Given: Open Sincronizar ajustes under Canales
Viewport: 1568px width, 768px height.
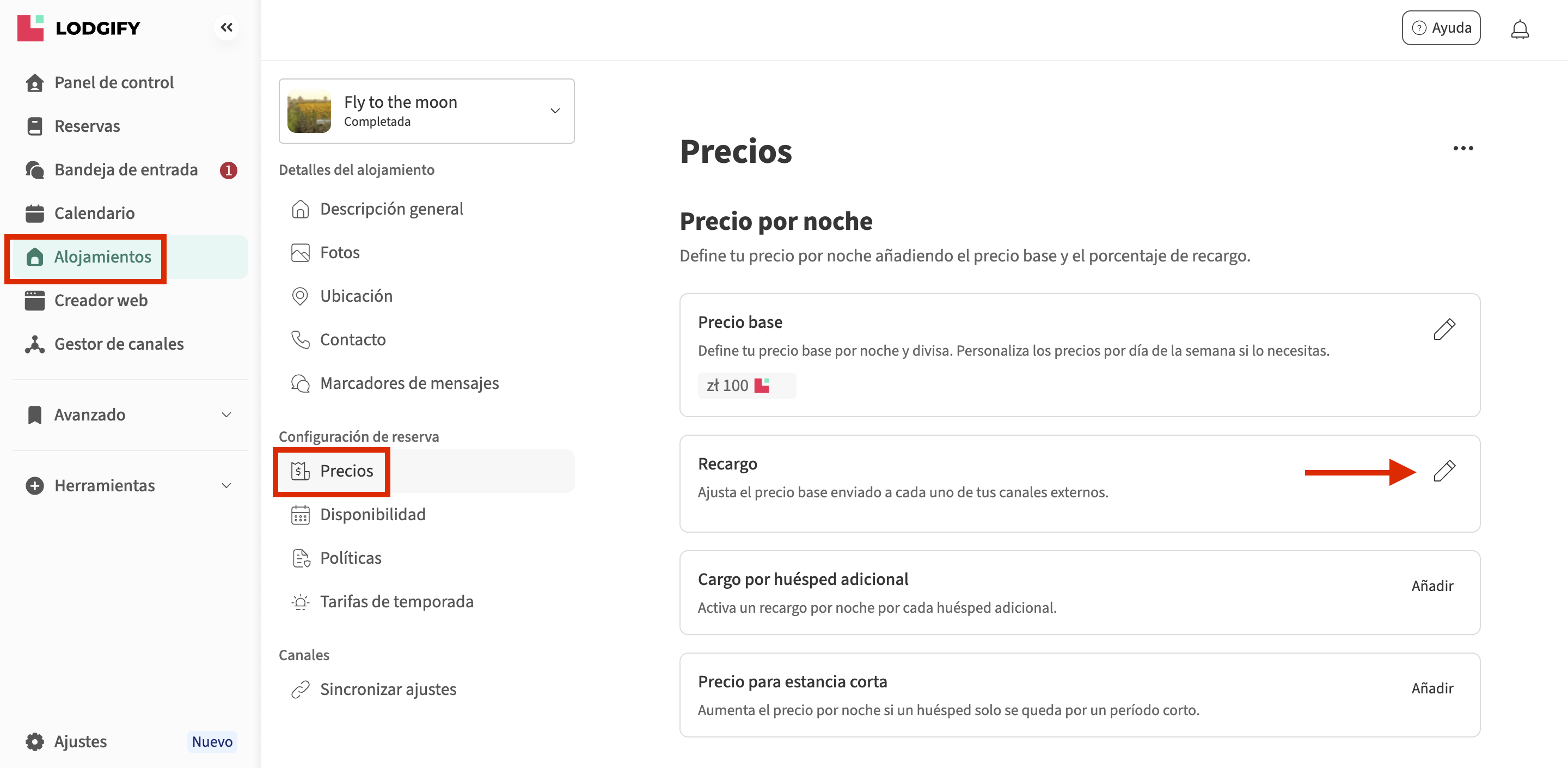Looking at the screenshot, I should [x=388, y=690].
